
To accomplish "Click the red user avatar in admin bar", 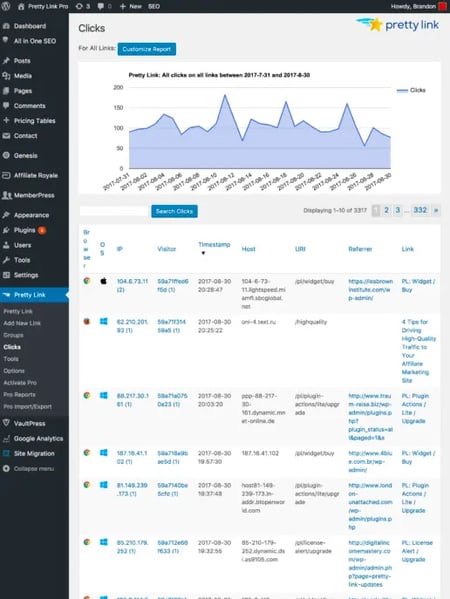I will click(443, 6).
